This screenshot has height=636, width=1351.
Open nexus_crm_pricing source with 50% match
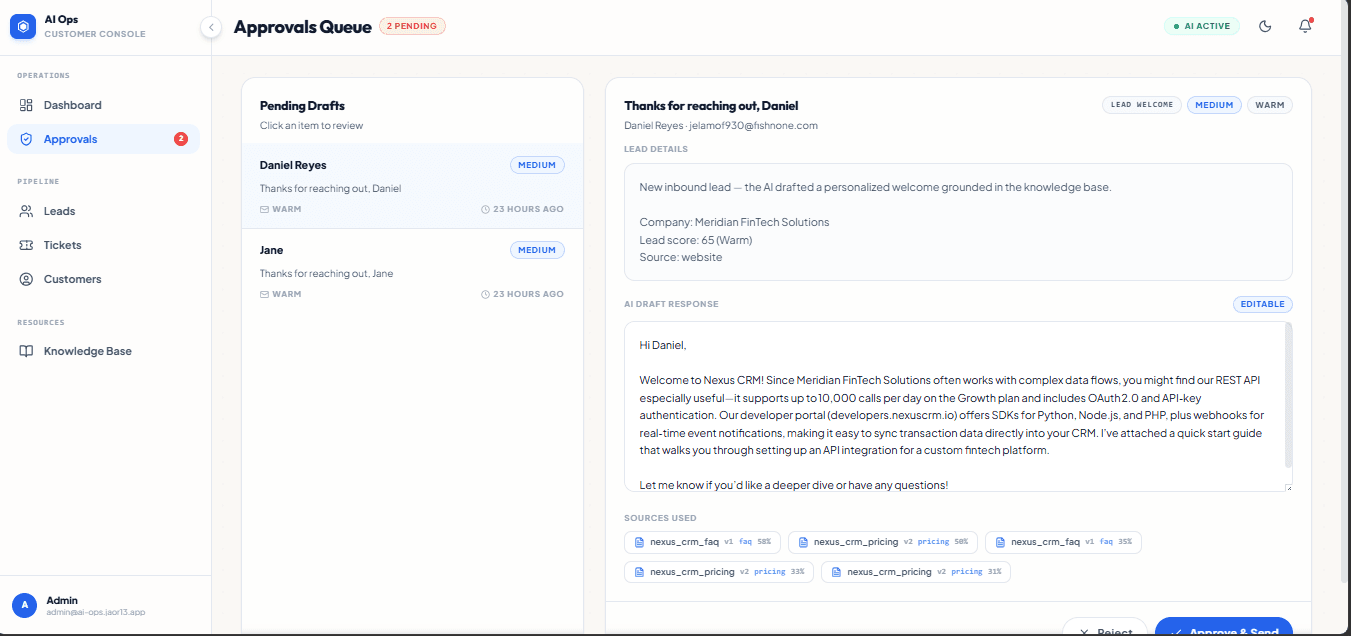[x=883, y=542]
